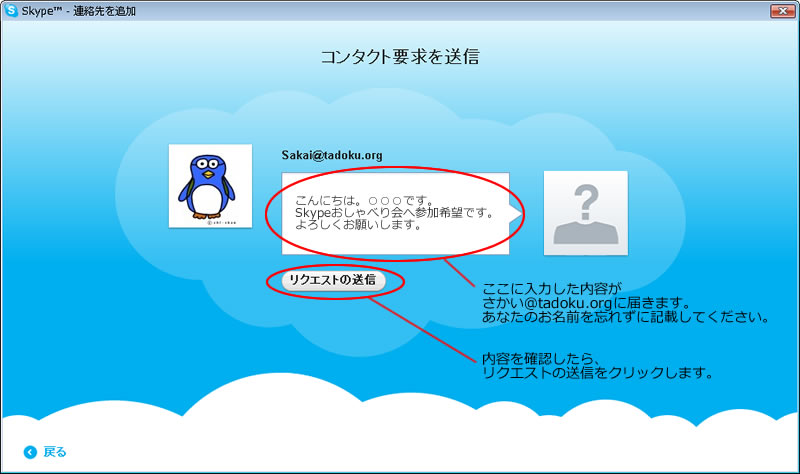This screenshot has width=800, height=474.
Task: Click inside the contact request message box
Action: tap(395, 214)
